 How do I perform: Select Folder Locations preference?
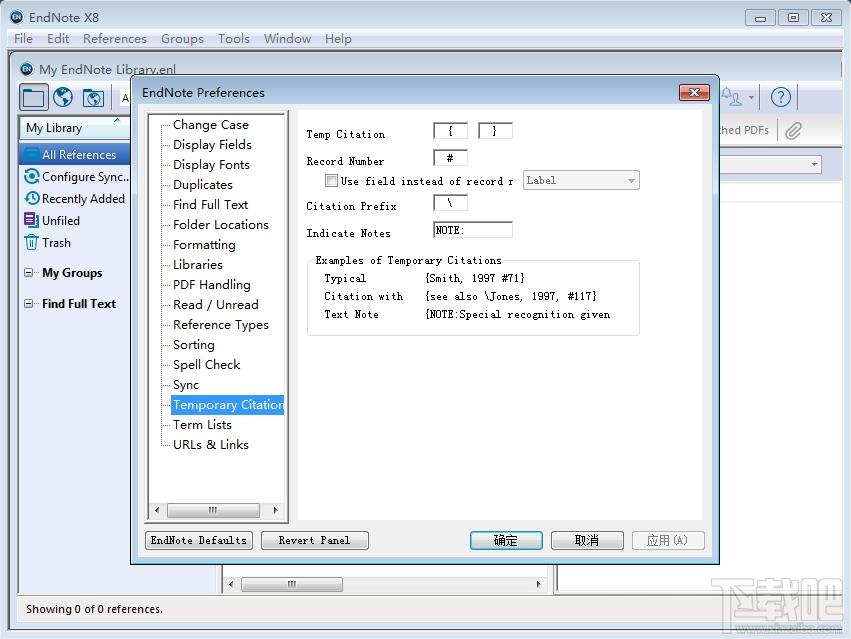click(220, 225)
